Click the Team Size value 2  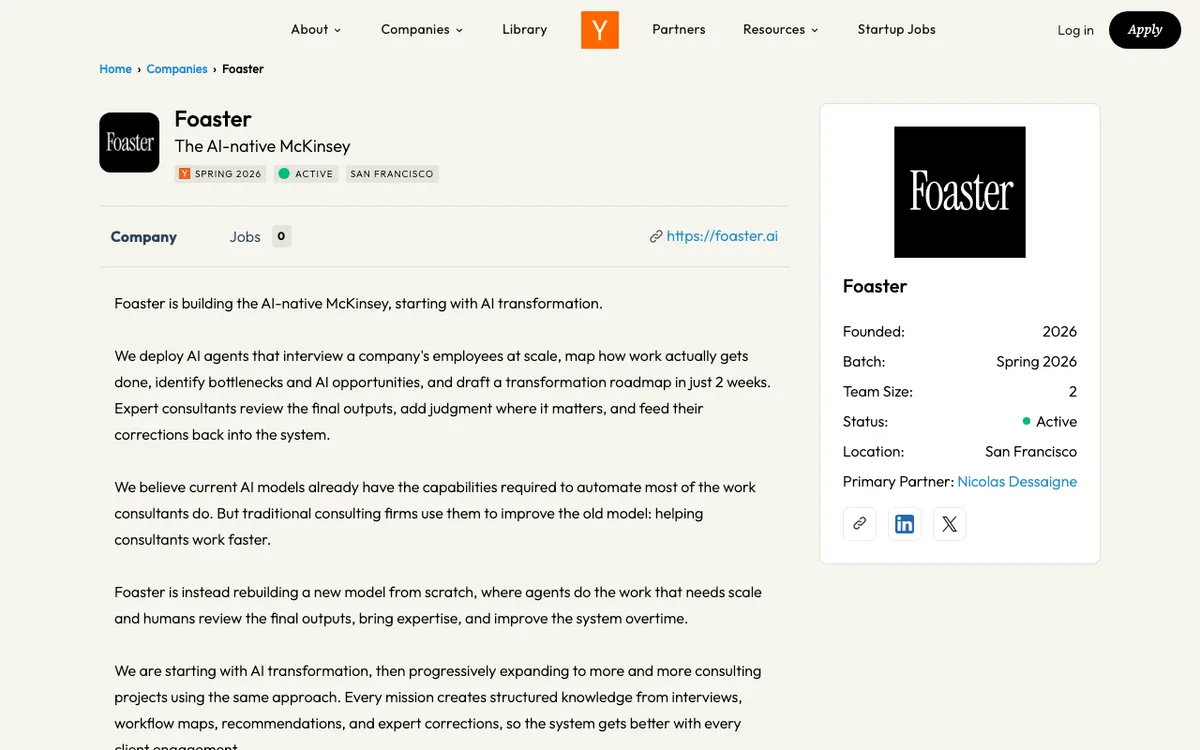click(1073, 391)
